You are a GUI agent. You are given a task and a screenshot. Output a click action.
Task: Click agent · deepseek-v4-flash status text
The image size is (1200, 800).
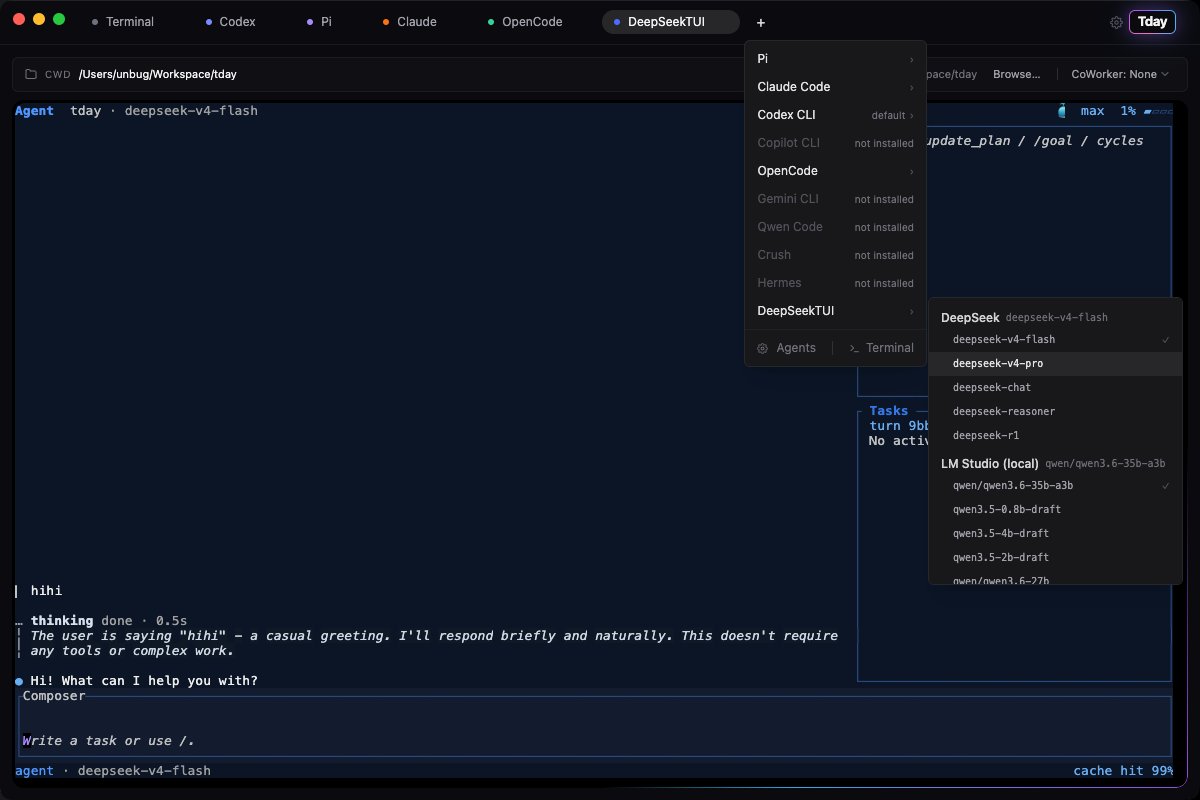click(x=113, y=771)
